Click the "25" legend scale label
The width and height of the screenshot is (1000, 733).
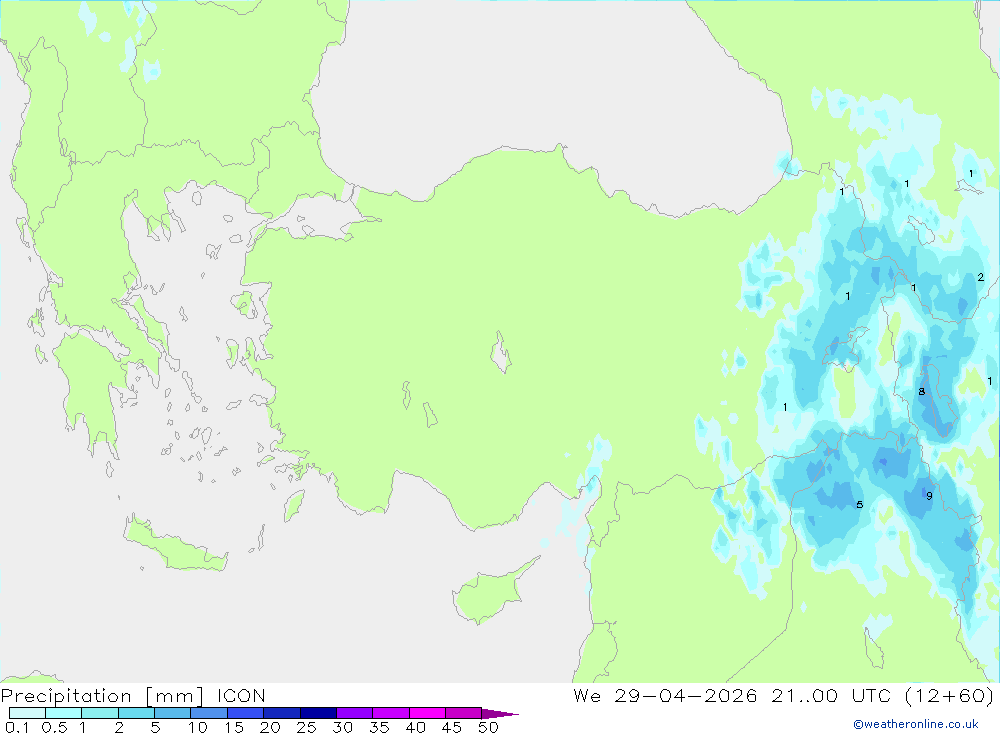pyautogui.click(x=307, y=727)
